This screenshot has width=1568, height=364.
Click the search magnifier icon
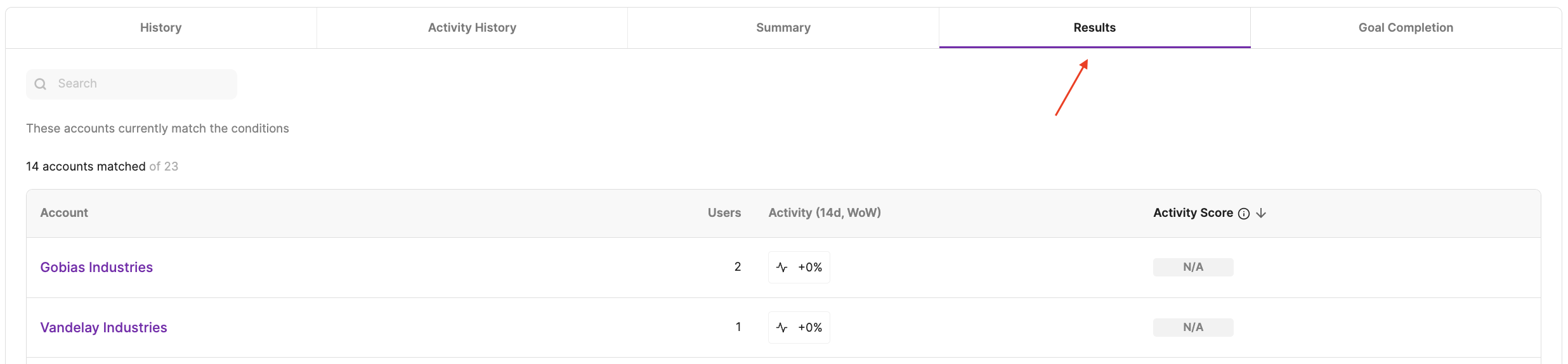tap(41, 84)
